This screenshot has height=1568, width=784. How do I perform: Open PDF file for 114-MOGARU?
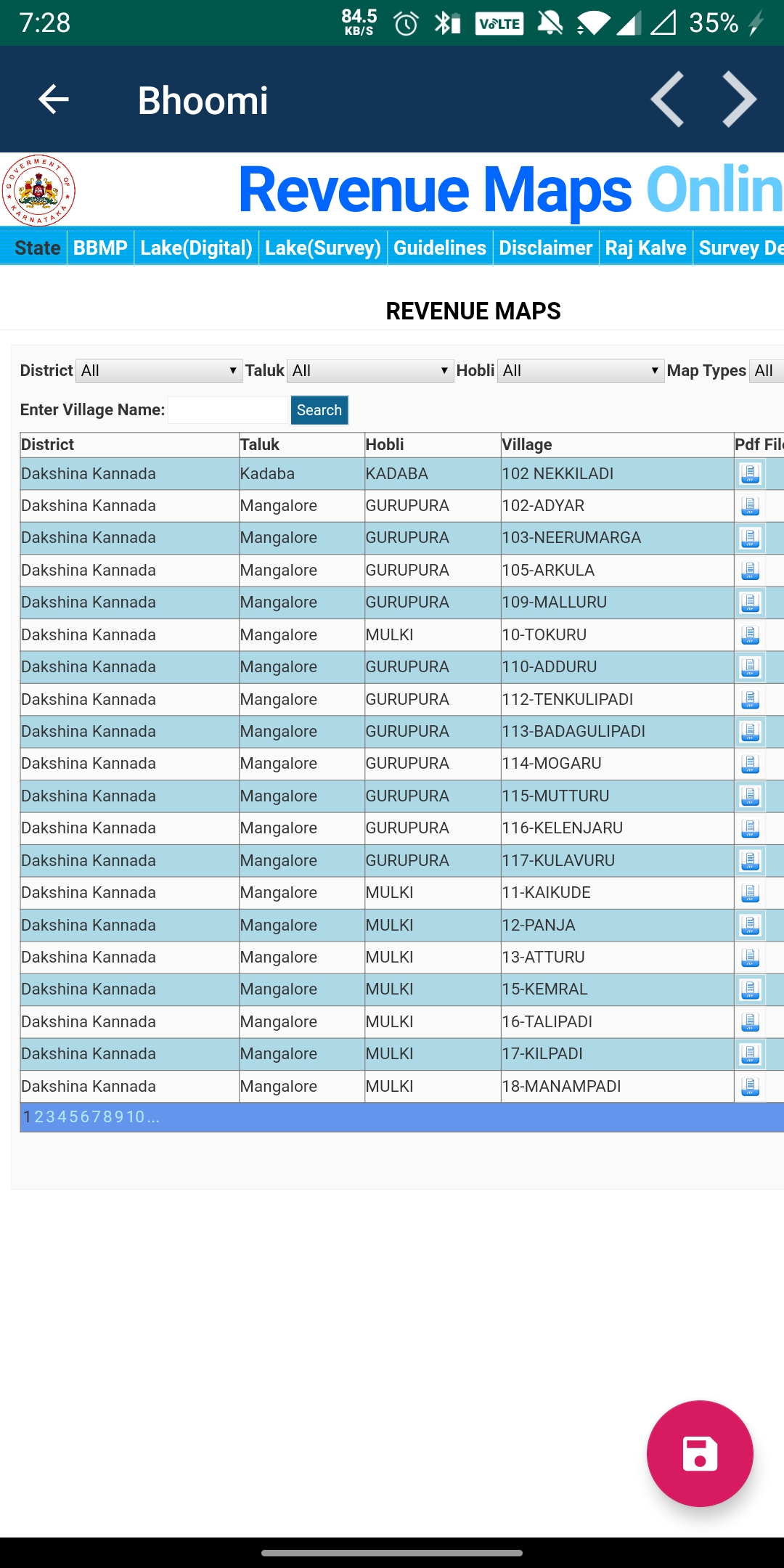(750, 764)
